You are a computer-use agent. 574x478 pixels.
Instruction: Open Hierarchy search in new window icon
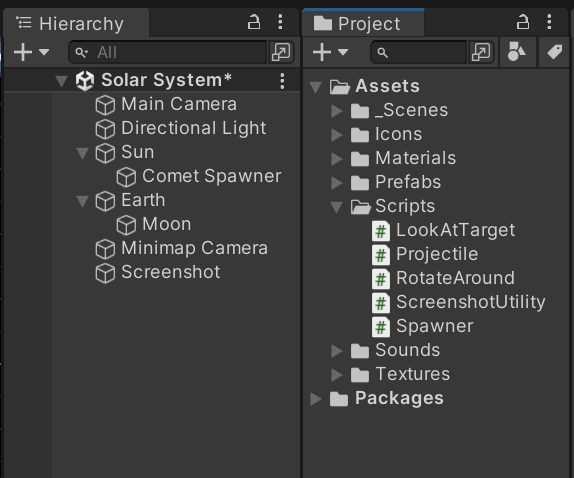(x=281, y=52)
